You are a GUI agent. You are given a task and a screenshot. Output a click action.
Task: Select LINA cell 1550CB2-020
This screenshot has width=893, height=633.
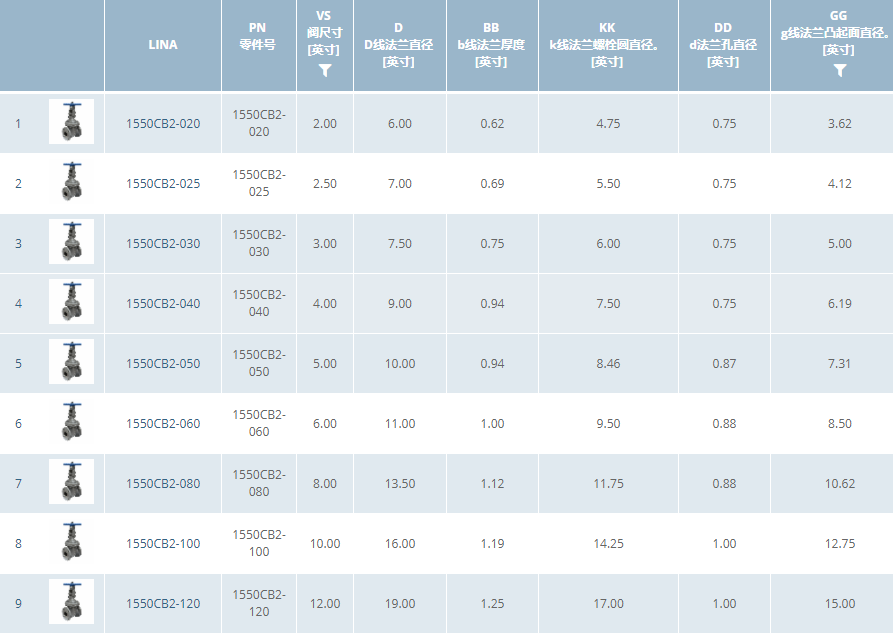point(163,124)
